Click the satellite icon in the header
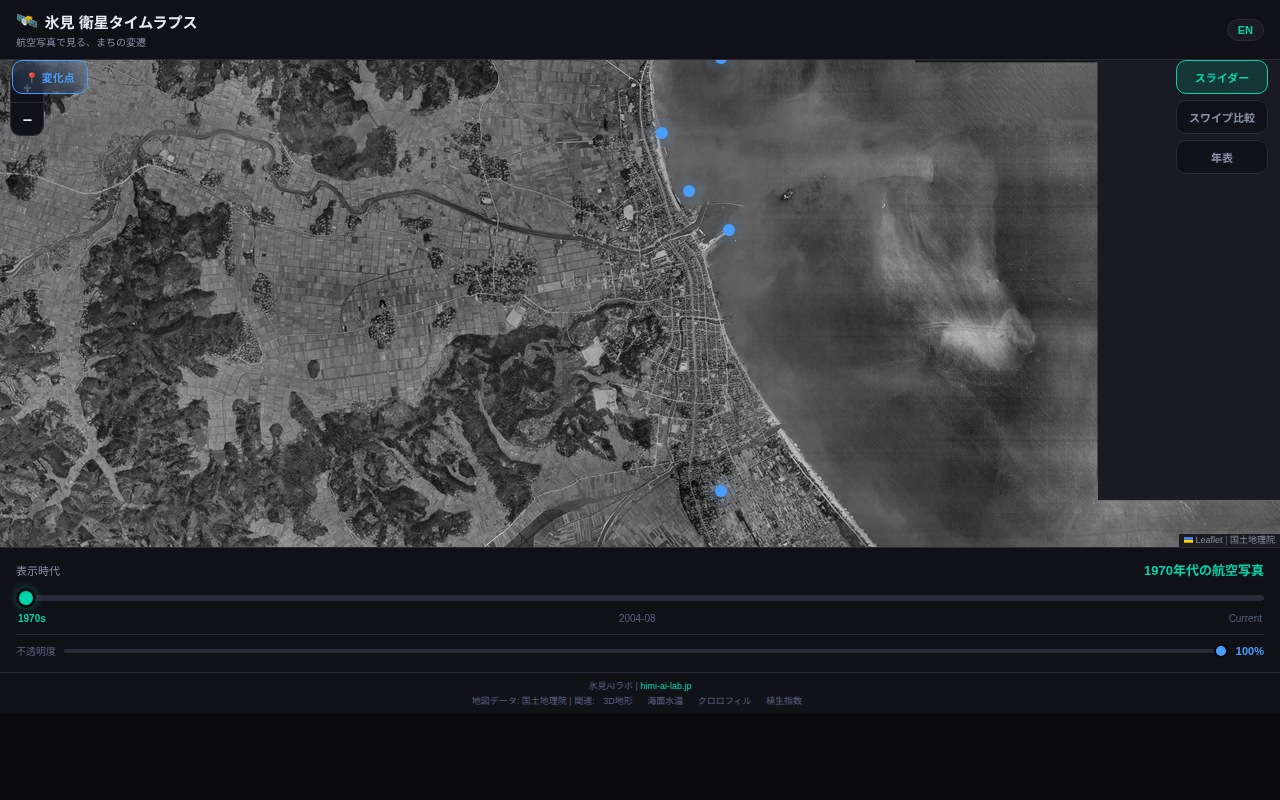 [x=27, y=22]
